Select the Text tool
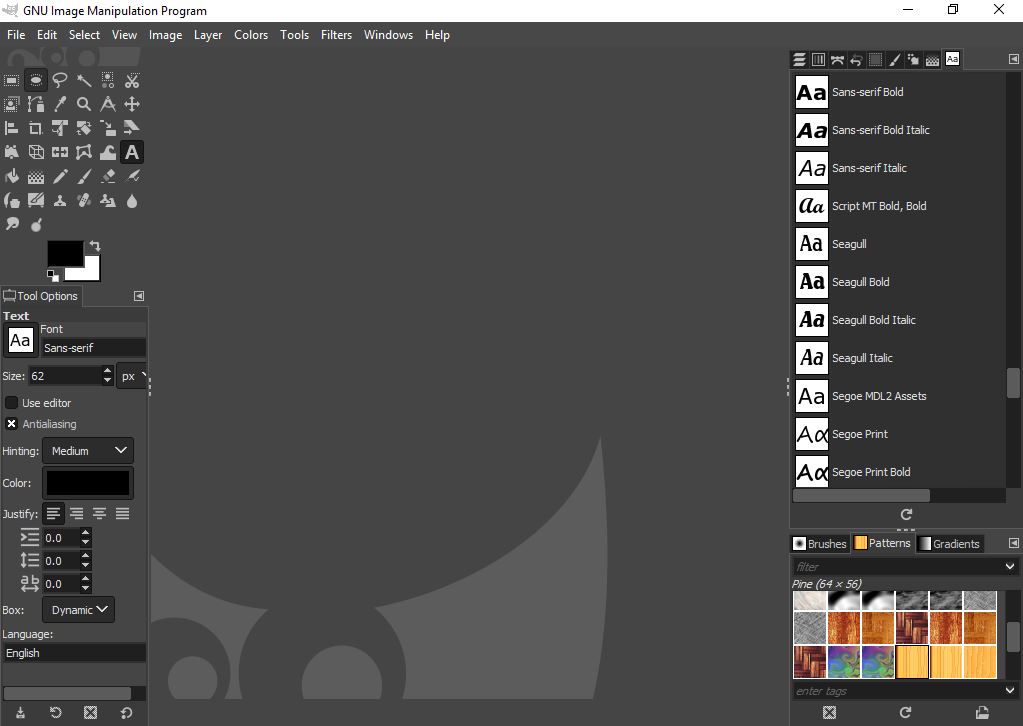This screenshot has width=1023, height=726. 132,153
